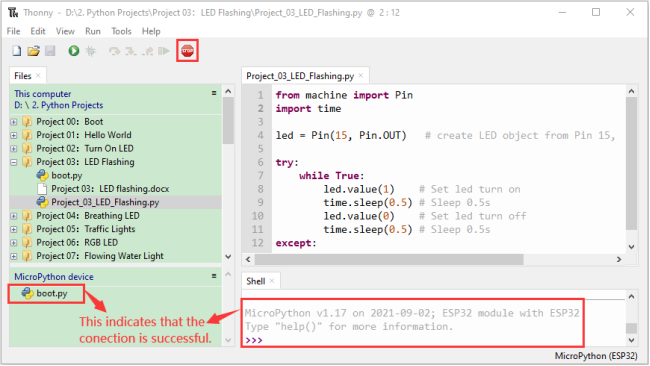The width and height of the screenshot is (650, 366).
Task: Click the file tree scroll down arrow
Action: [228, 257]
